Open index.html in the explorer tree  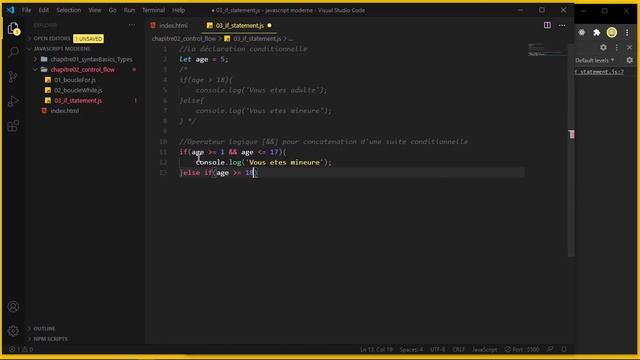coord(64,111)
